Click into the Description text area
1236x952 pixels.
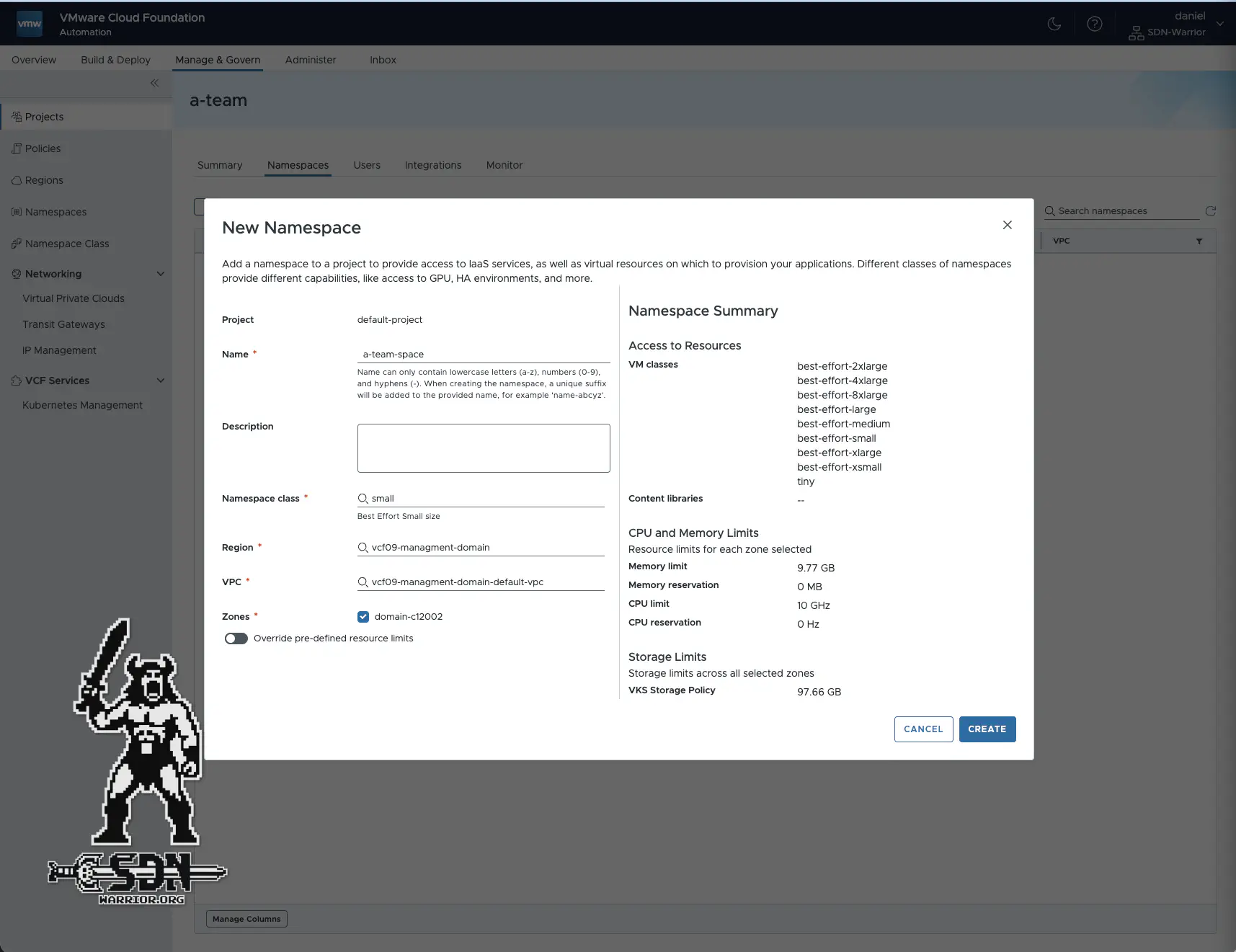tap(484, 448)
